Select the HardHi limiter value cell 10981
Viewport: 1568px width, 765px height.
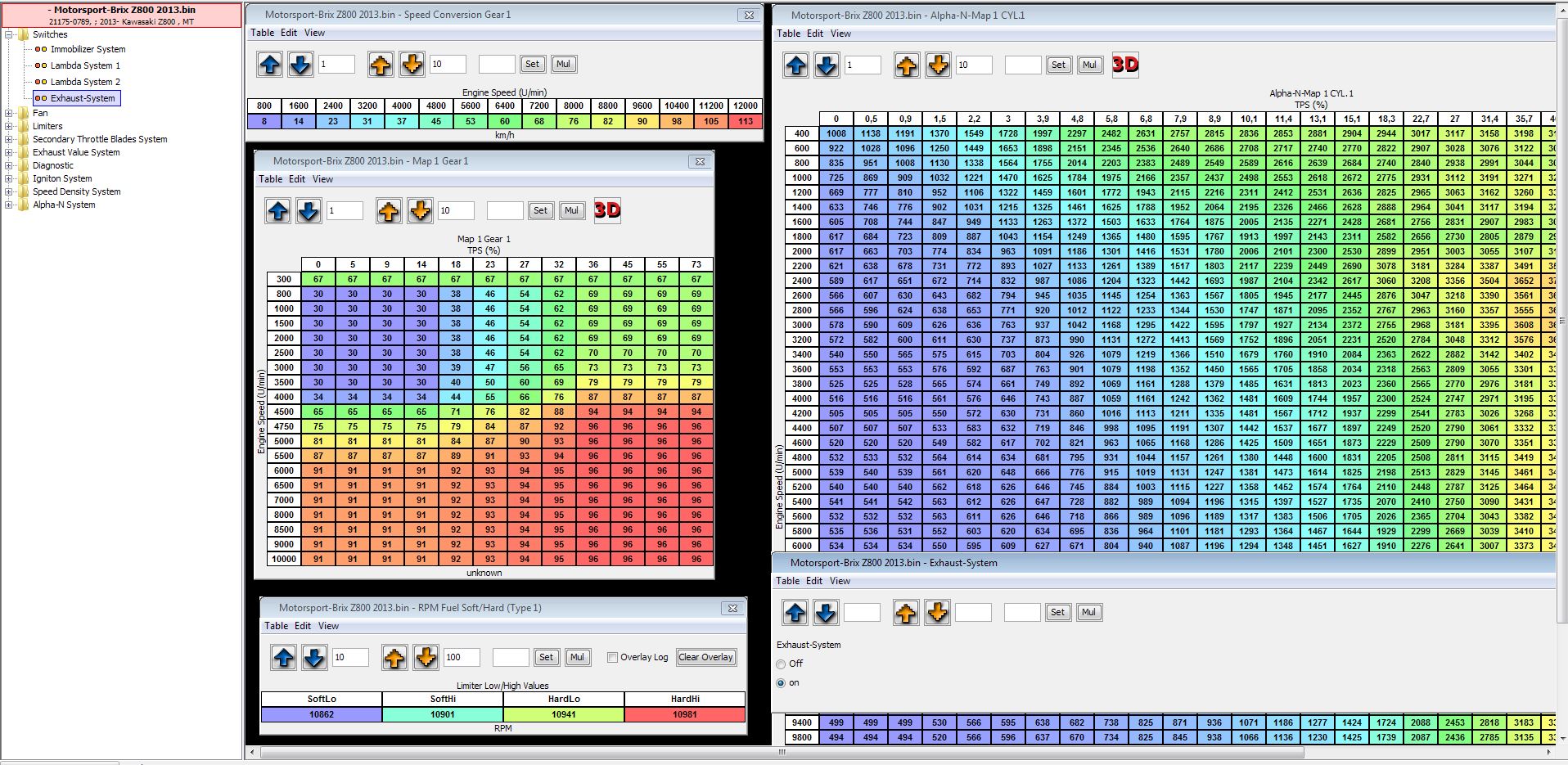point(684,714)
